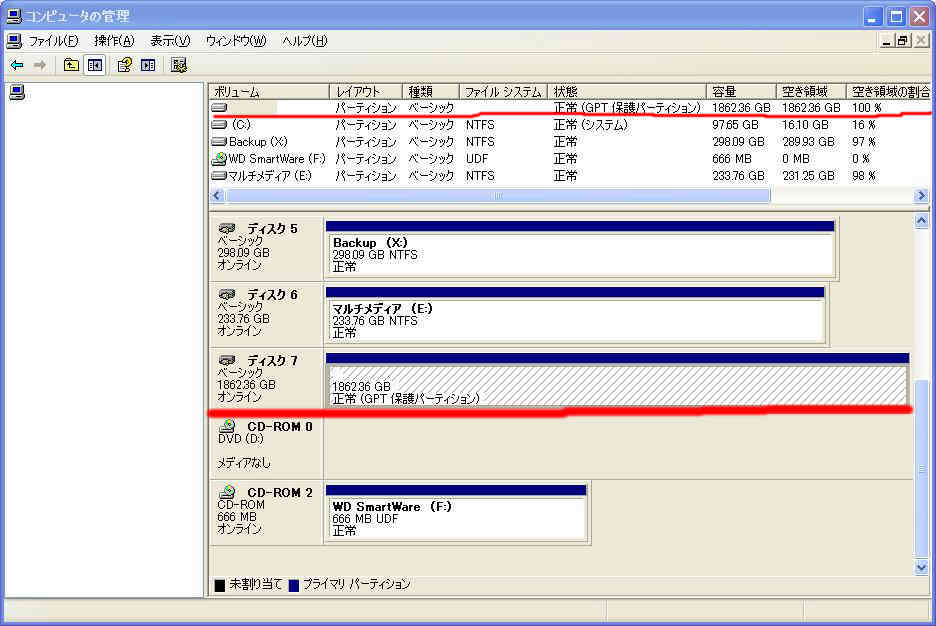The image size is (936, 626).
Task: Click the ディスク 7 disk icon
Action: click(227, 360)
